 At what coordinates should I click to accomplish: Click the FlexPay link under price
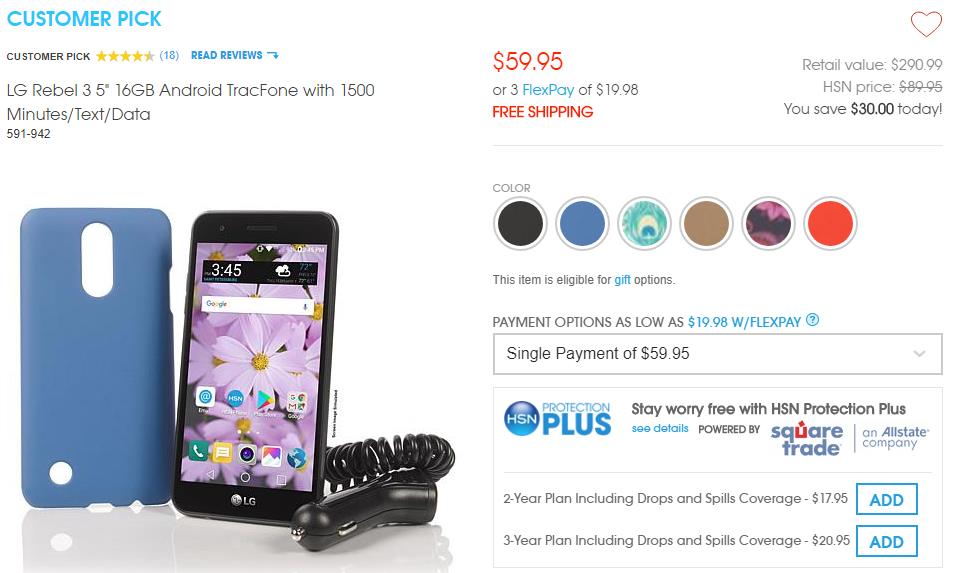[548, 90]
